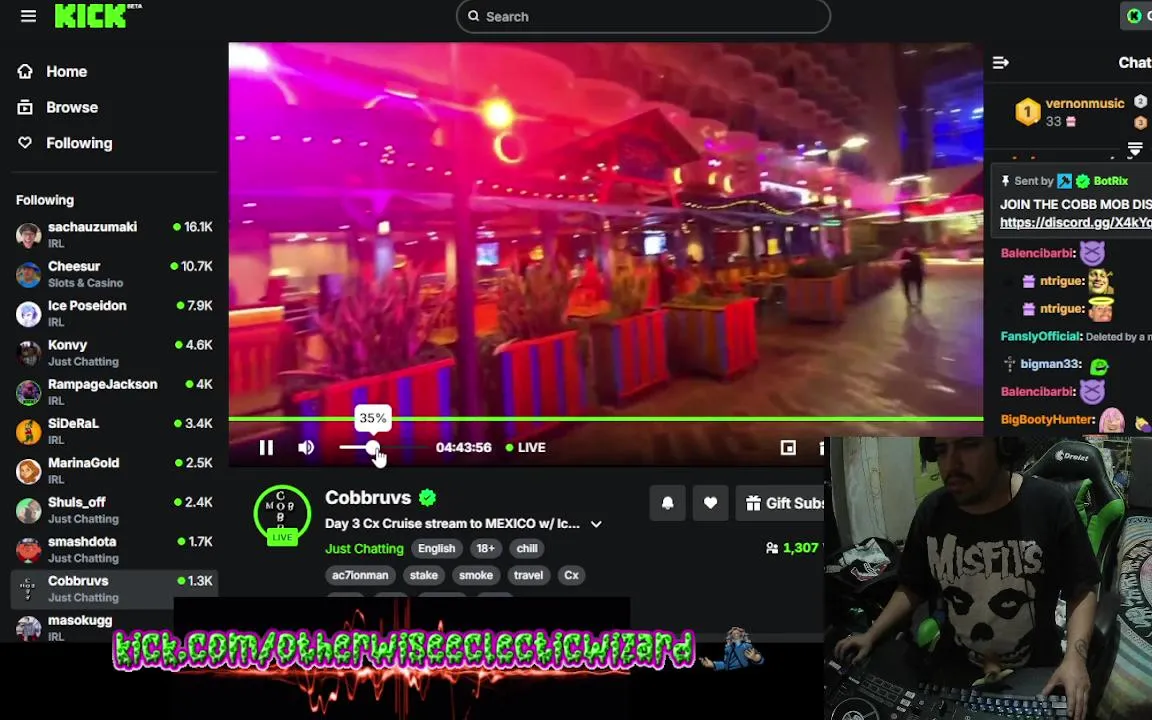Select Cobbruvs in following list
This screenshot has height=720, width=1152.
[x=114, y=588]
